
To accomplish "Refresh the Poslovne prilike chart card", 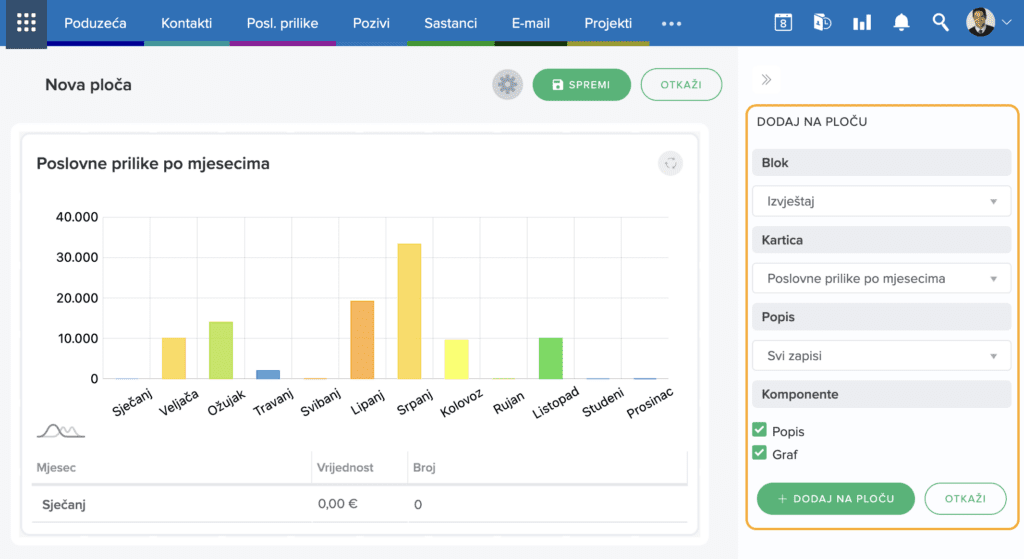I will coord(670,163).
